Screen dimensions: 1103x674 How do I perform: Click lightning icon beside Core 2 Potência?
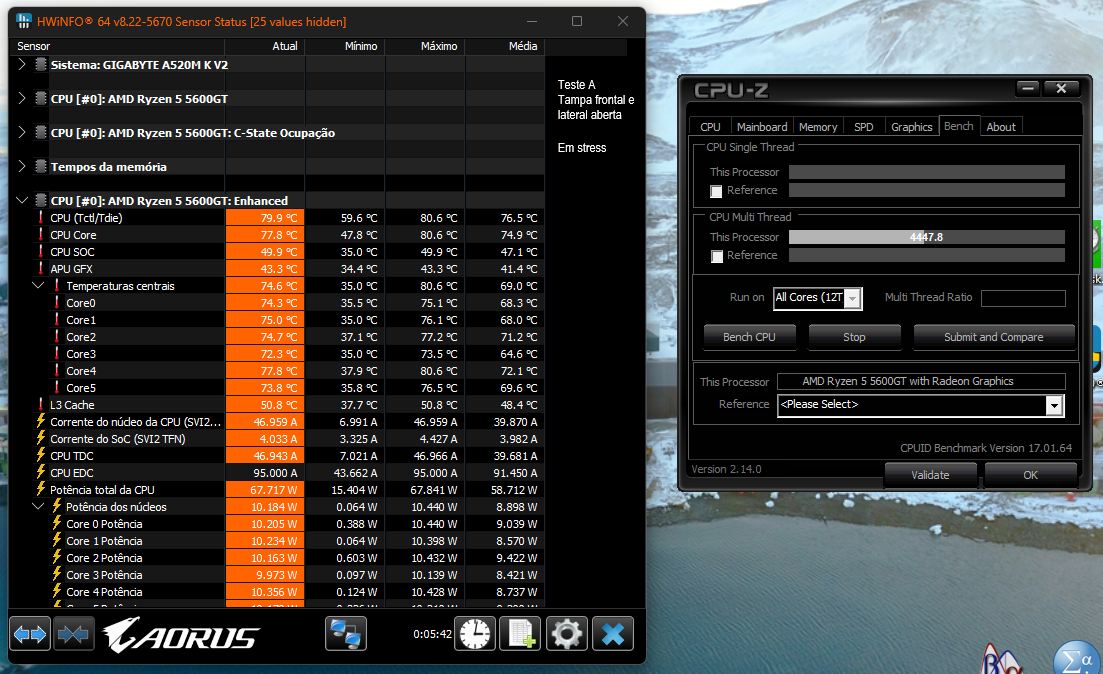click(57, 557)
